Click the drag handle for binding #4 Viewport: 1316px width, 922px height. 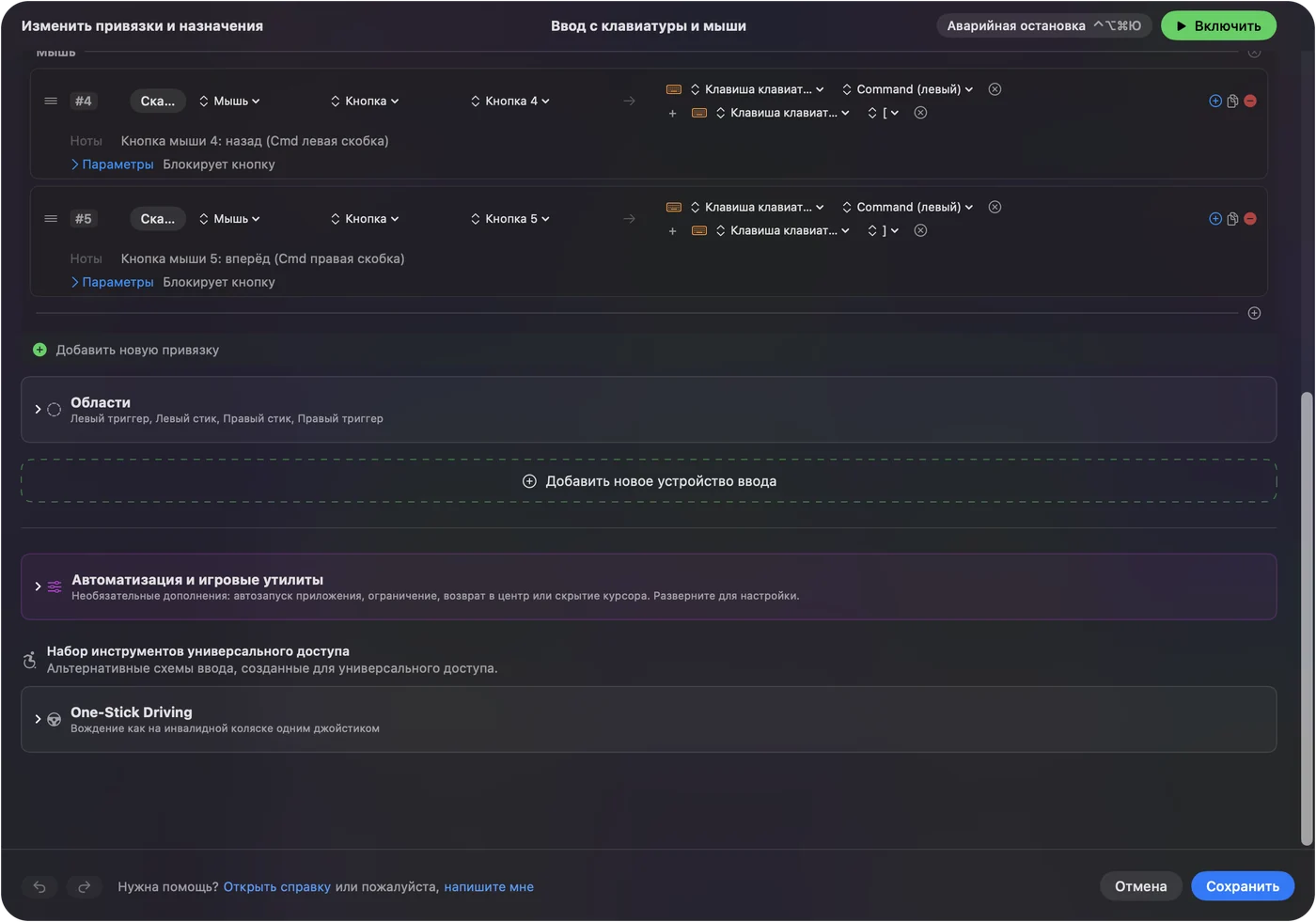pyautogui.click(x=51, y=101)
